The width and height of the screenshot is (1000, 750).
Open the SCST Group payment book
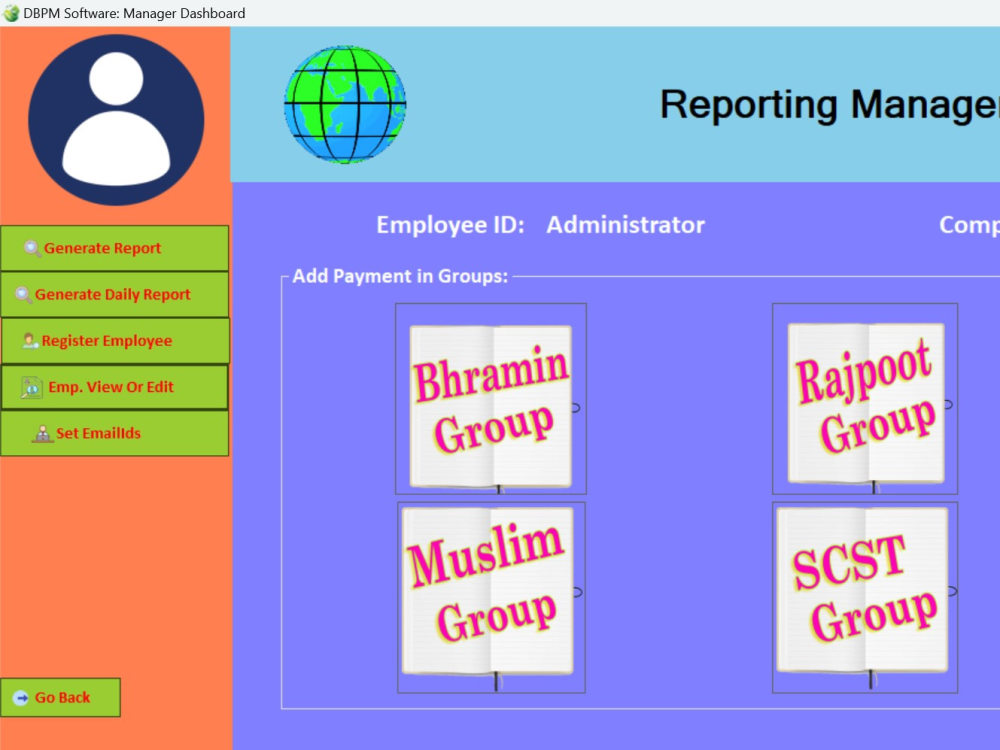tap(865, 597)
